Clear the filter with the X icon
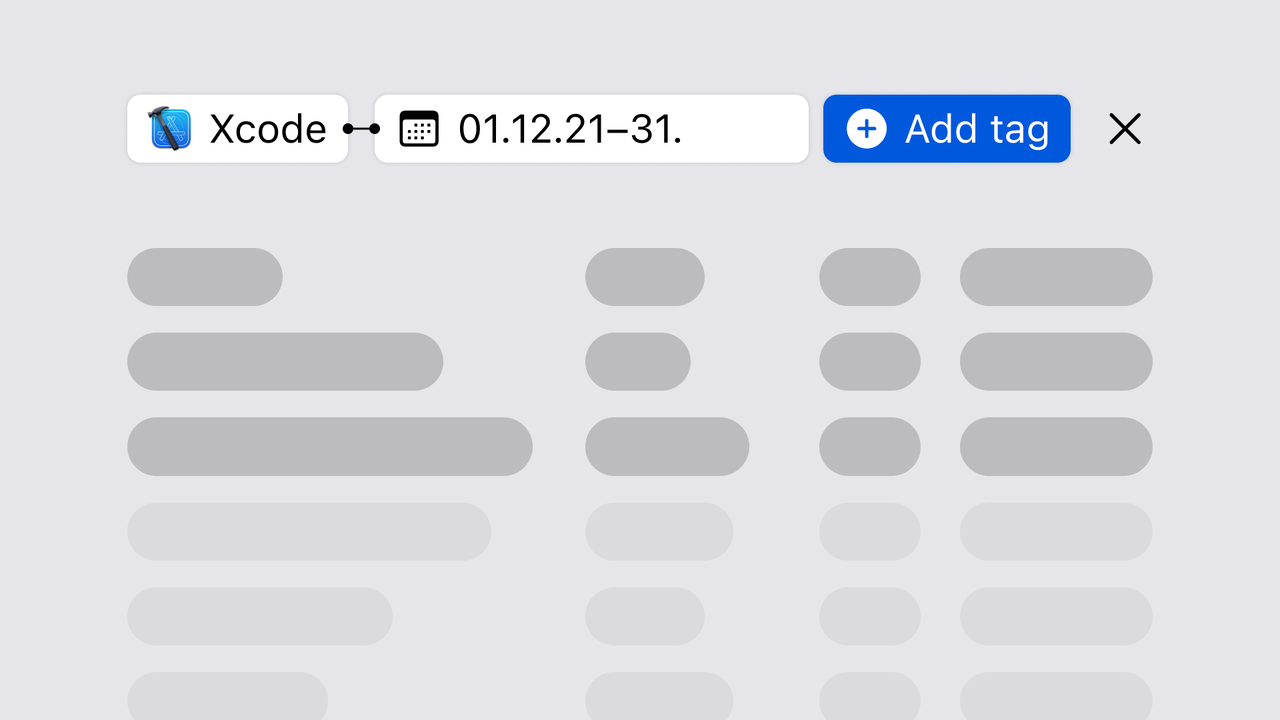Viewport: 1280px width, 720px height. (x=1125, y=128)
